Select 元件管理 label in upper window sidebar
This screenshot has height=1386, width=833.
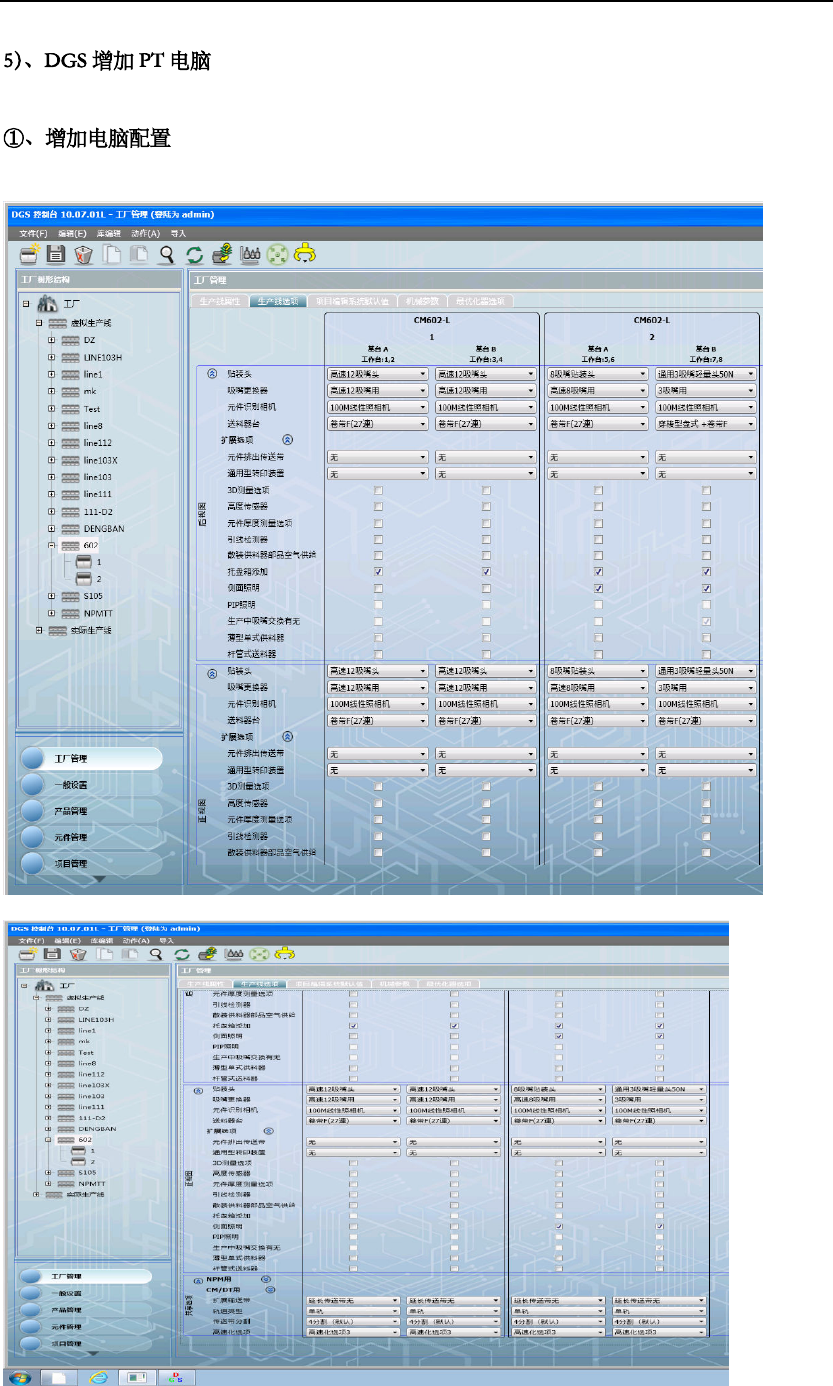[x=70, y=837]
